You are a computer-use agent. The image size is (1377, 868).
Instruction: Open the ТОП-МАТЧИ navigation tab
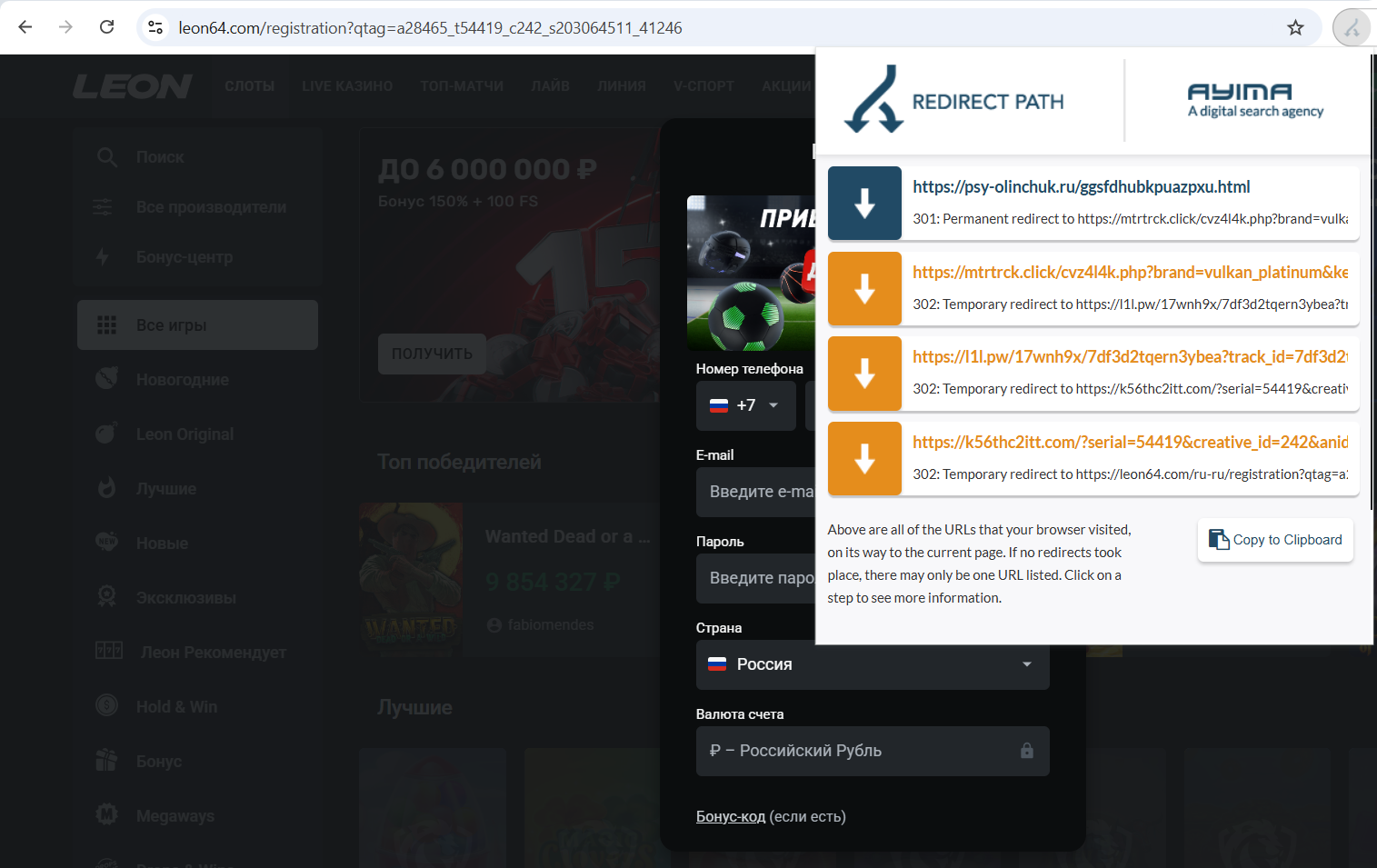462,86
